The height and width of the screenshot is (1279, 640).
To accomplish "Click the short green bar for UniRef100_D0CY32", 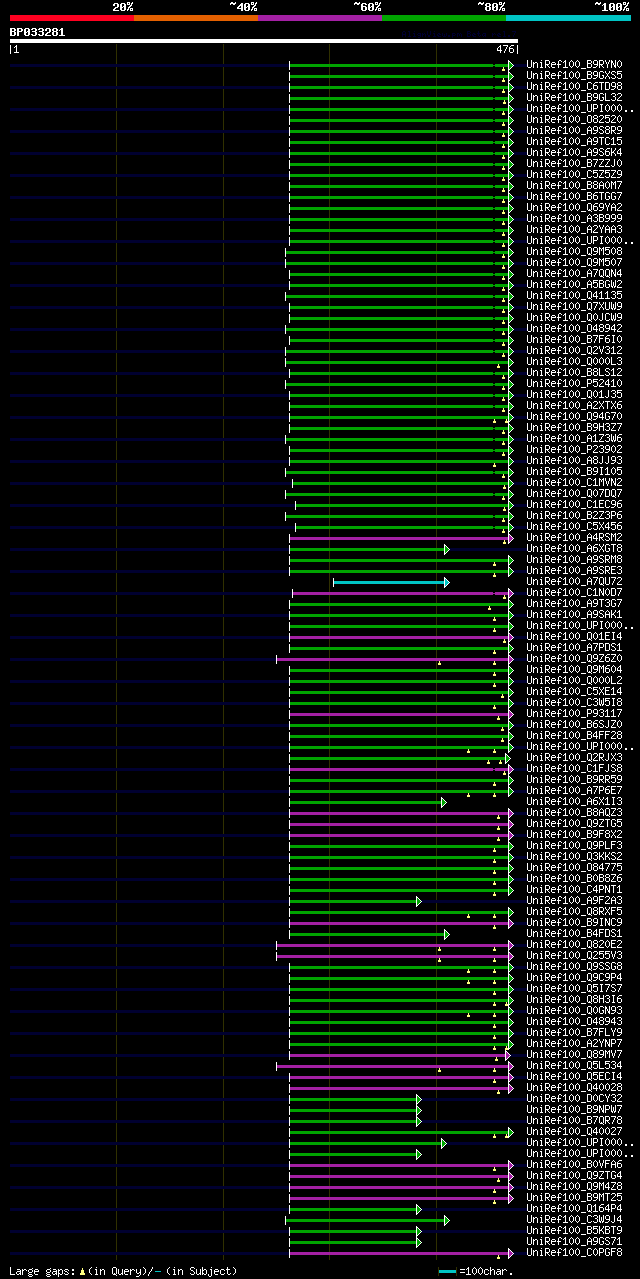I will click(355, 1099).
